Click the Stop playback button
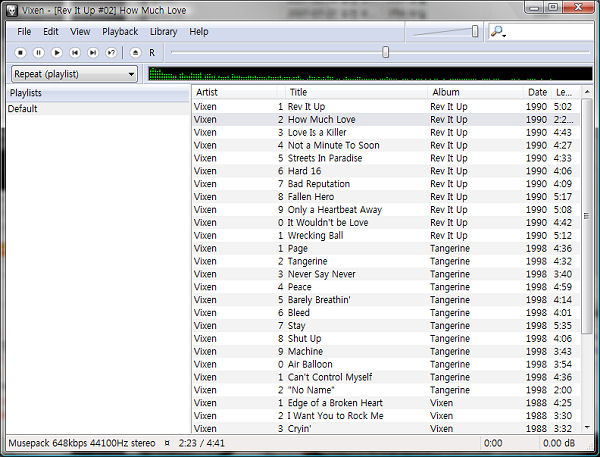 pyautogui.click(x=20, y=52)
